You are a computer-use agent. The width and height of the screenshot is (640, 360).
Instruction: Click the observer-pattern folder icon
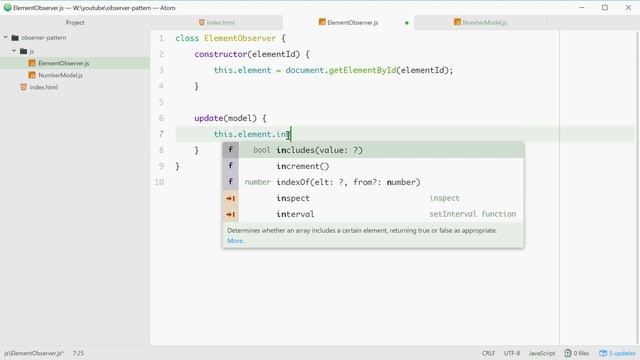15,38
